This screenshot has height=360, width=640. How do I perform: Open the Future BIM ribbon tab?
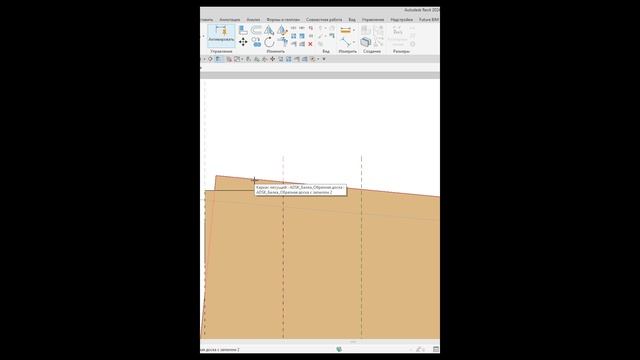(x=429, y=20)
